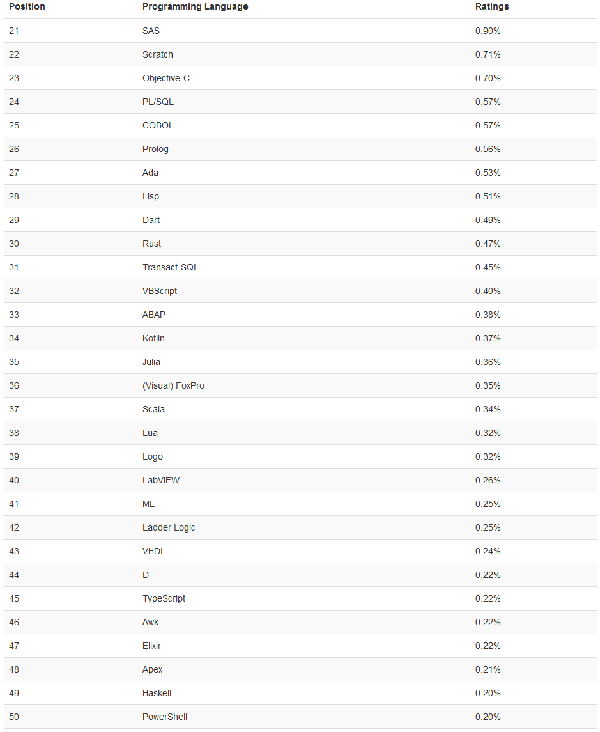The image size is (600, 732).
Task: Click the Kotlin language entry
Action: point(155,338)
